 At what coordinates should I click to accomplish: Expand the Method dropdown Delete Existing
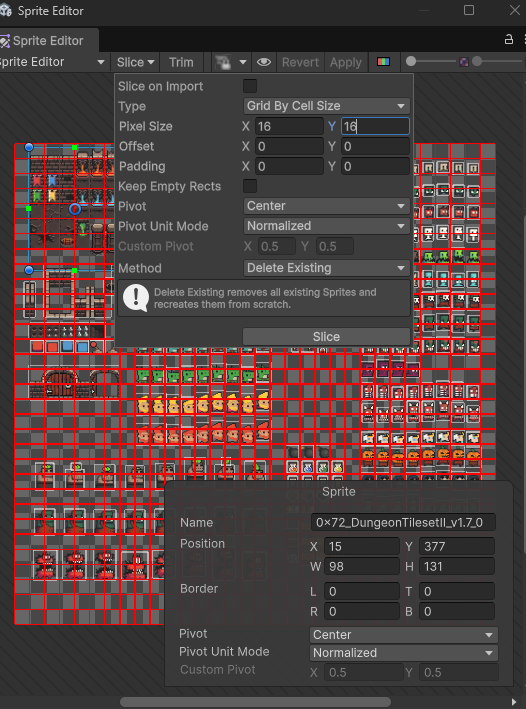(x=327, y=268)
